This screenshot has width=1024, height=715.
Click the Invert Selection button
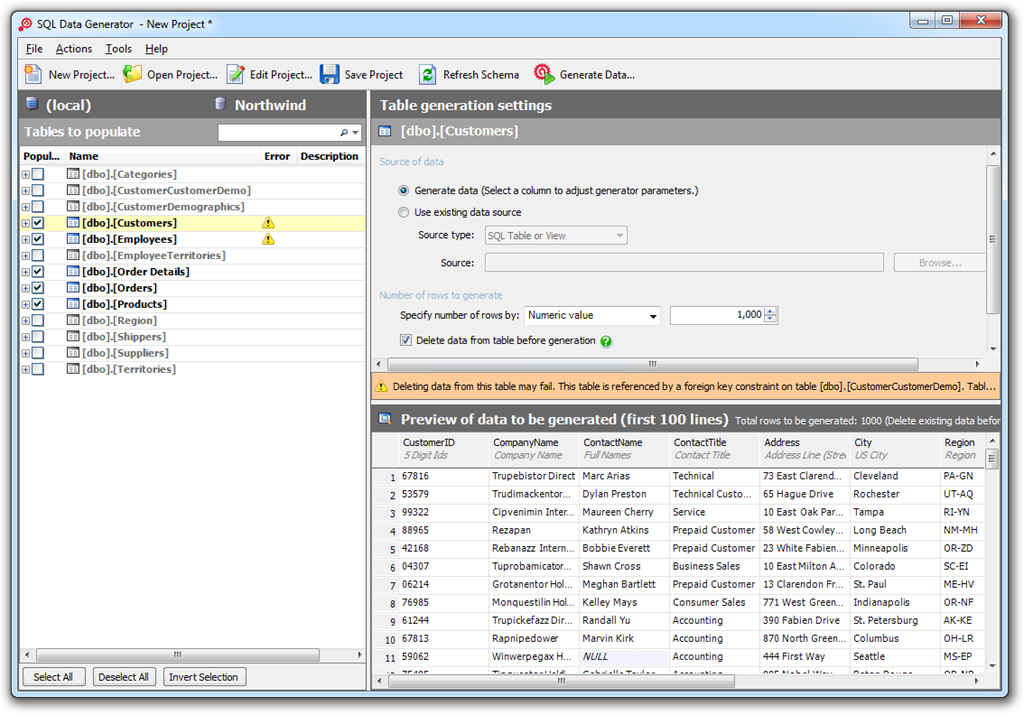[x=203, y=677]
